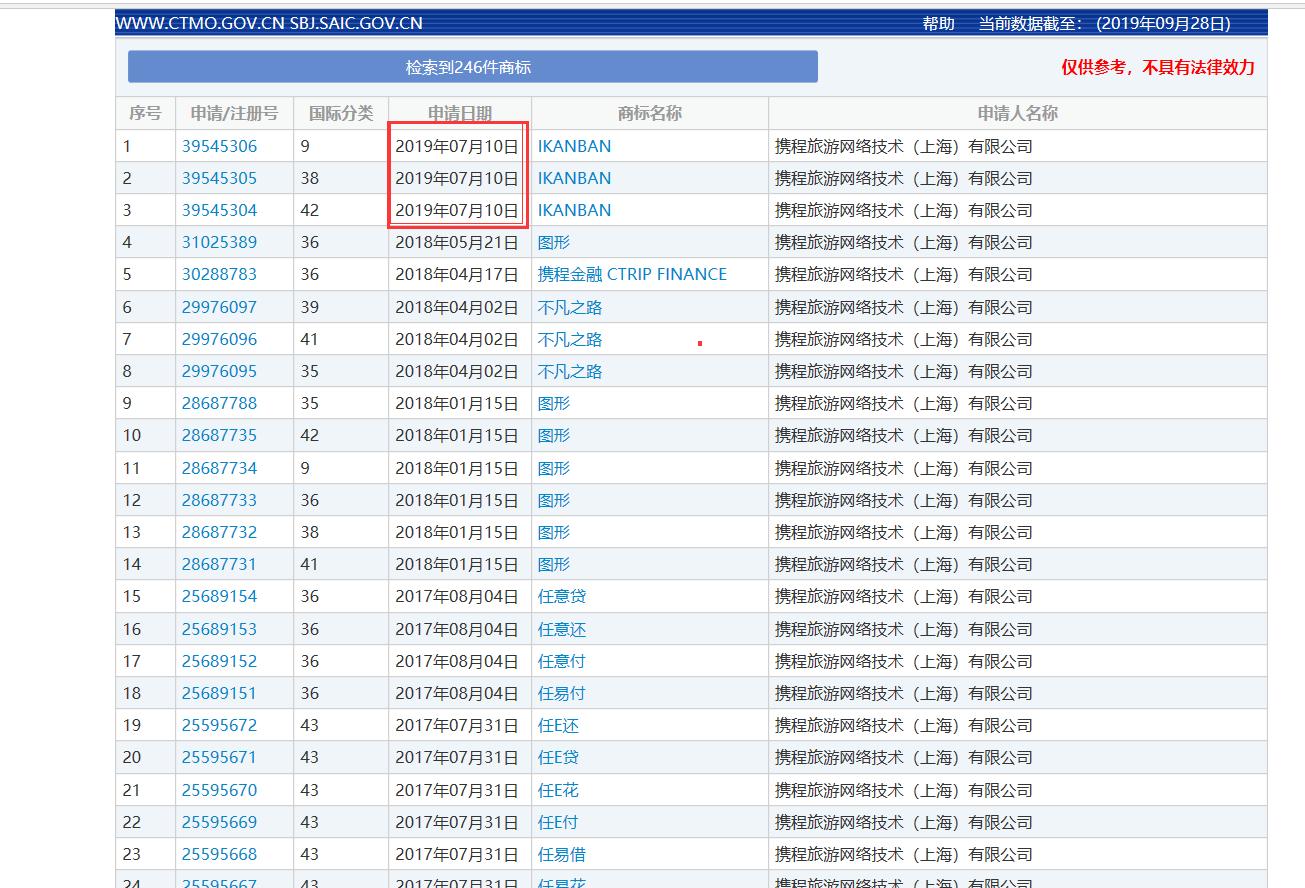
Task: Open the 图形 trademark in row 31025389
Action: [554, 242]
